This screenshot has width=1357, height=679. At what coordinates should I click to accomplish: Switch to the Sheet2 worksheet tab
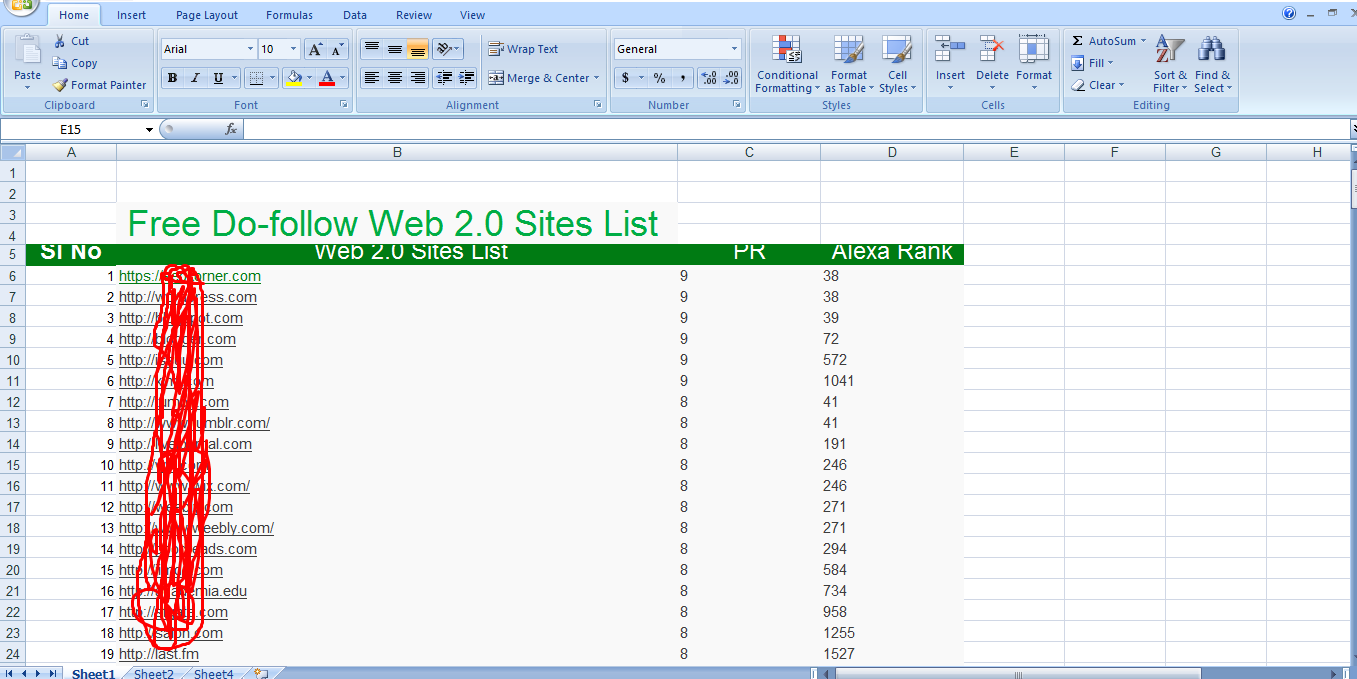152,673
